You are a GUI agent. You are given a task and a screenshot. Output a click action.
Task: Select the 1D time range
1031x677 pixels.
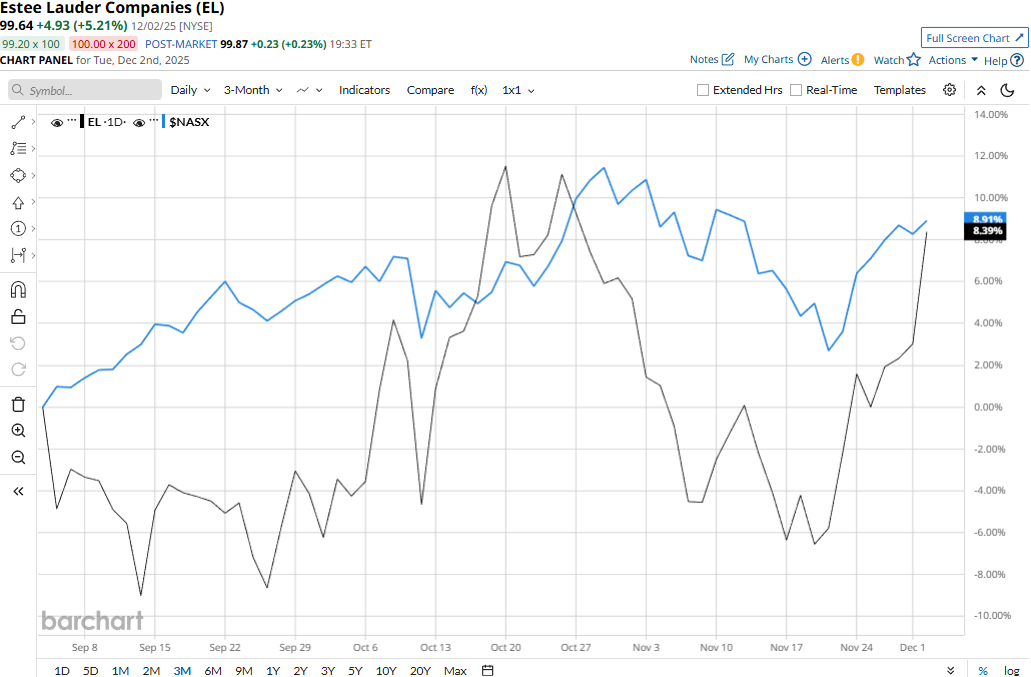click(61, 670)
